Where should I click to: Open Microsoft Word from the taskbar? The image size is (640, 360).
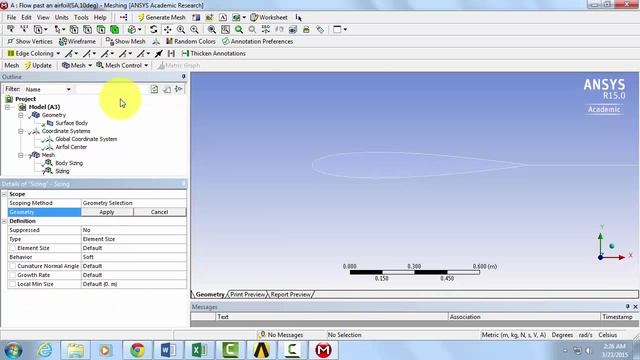[168, 350]
